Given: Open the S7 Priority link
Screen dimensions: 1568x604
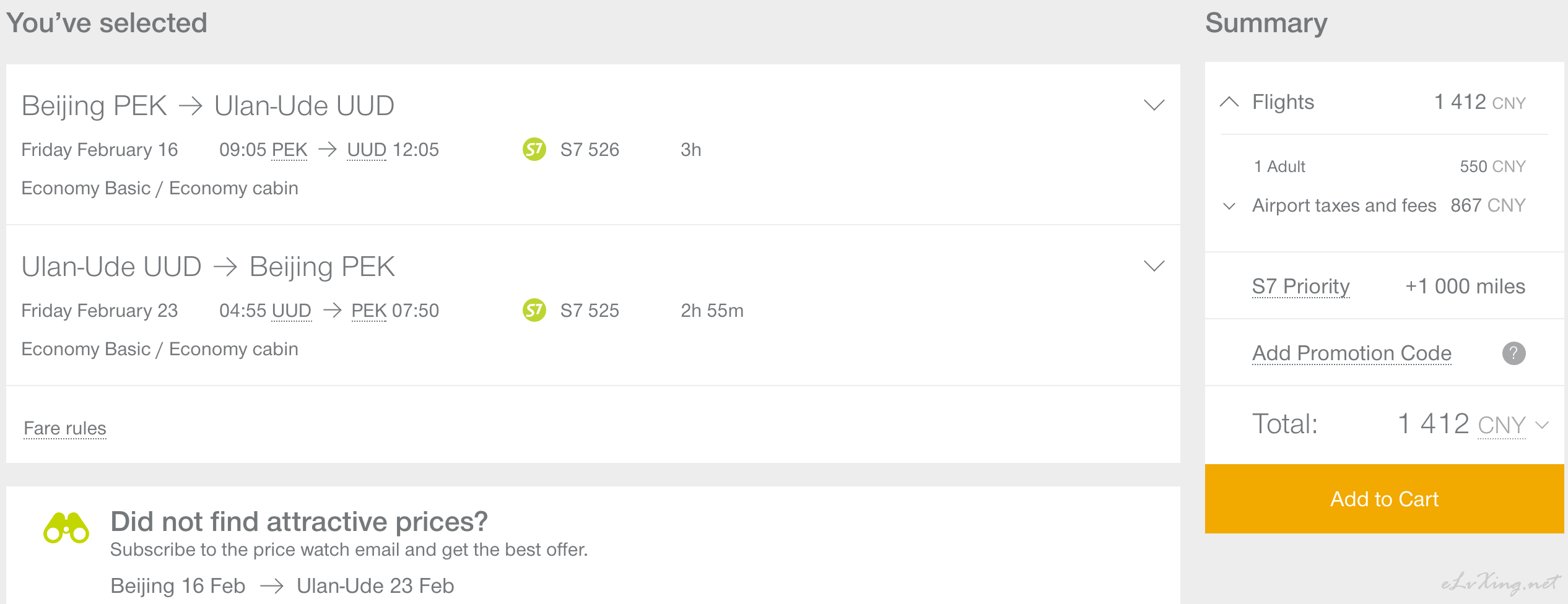Looking at the screenshot, I should click(x=1300, y=287).
